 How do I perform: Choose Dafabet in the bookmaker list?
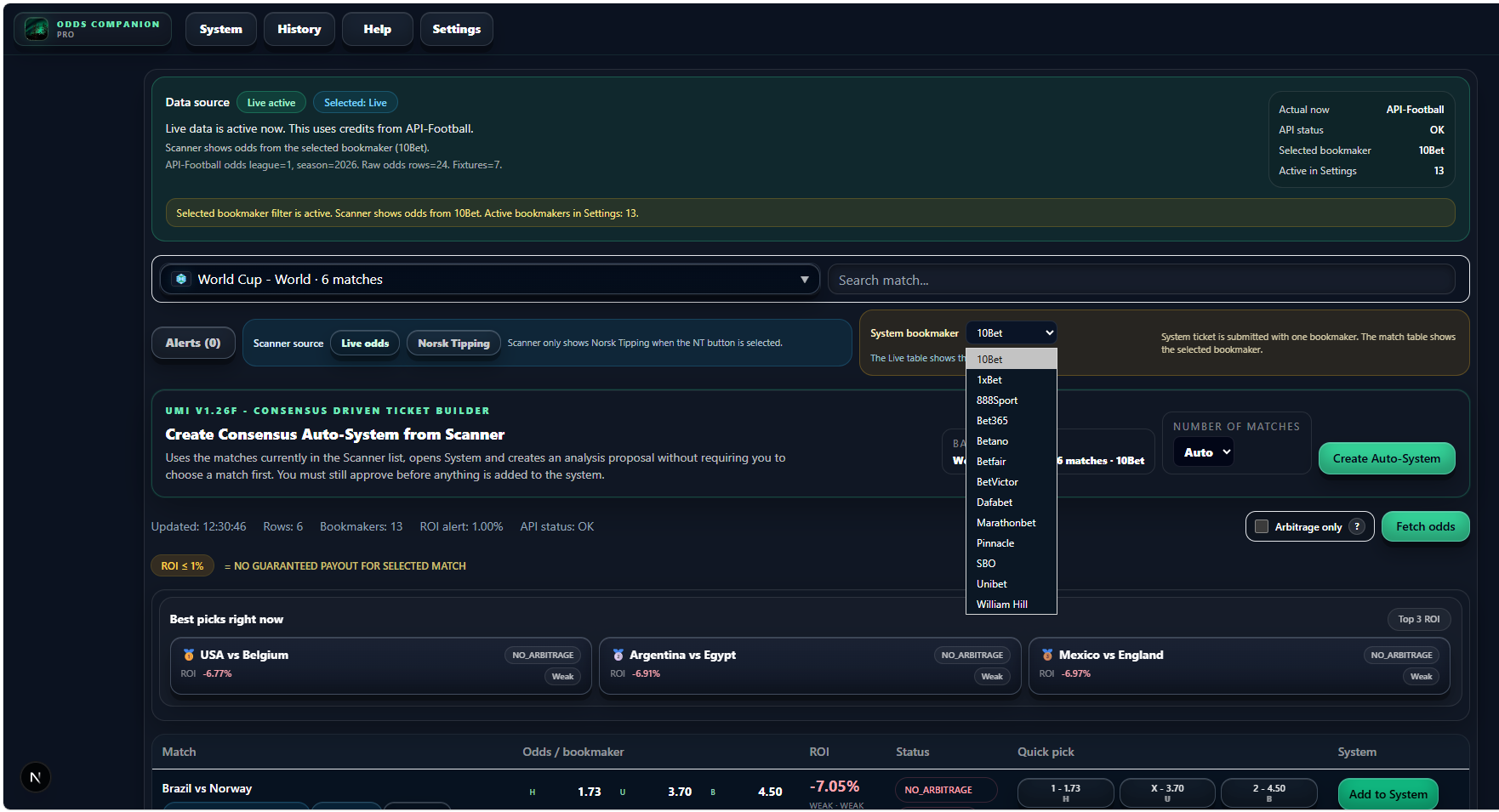tap(1012, 503)
